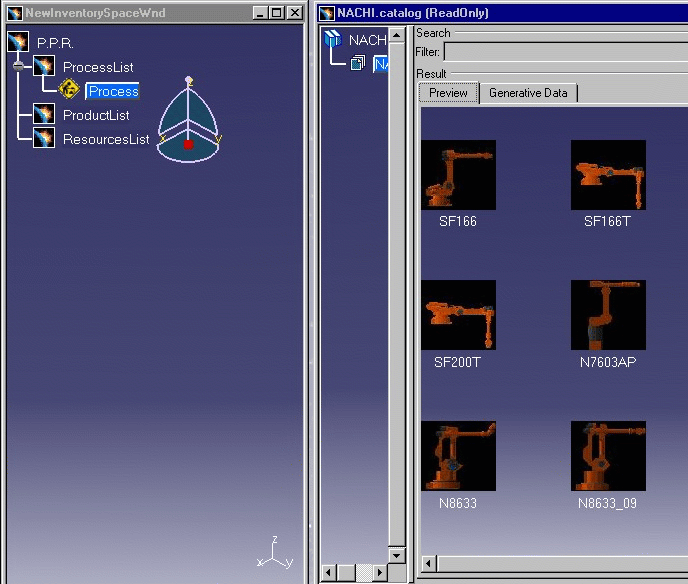Viewport: 688px width, 584px height.
Task: Select the yellow Process activity icon
Action: pos(69,90)
